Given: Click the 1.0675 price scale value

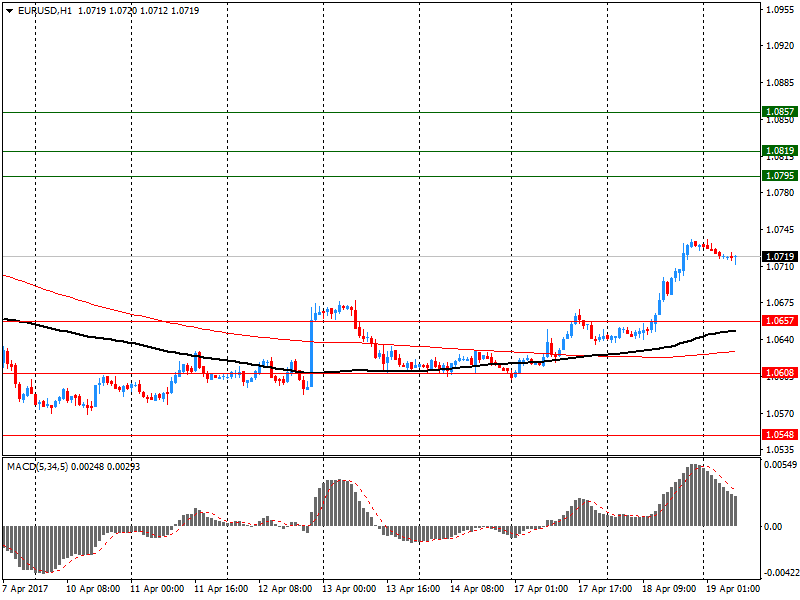Looking at the screenshot, I should coord(781,303).
